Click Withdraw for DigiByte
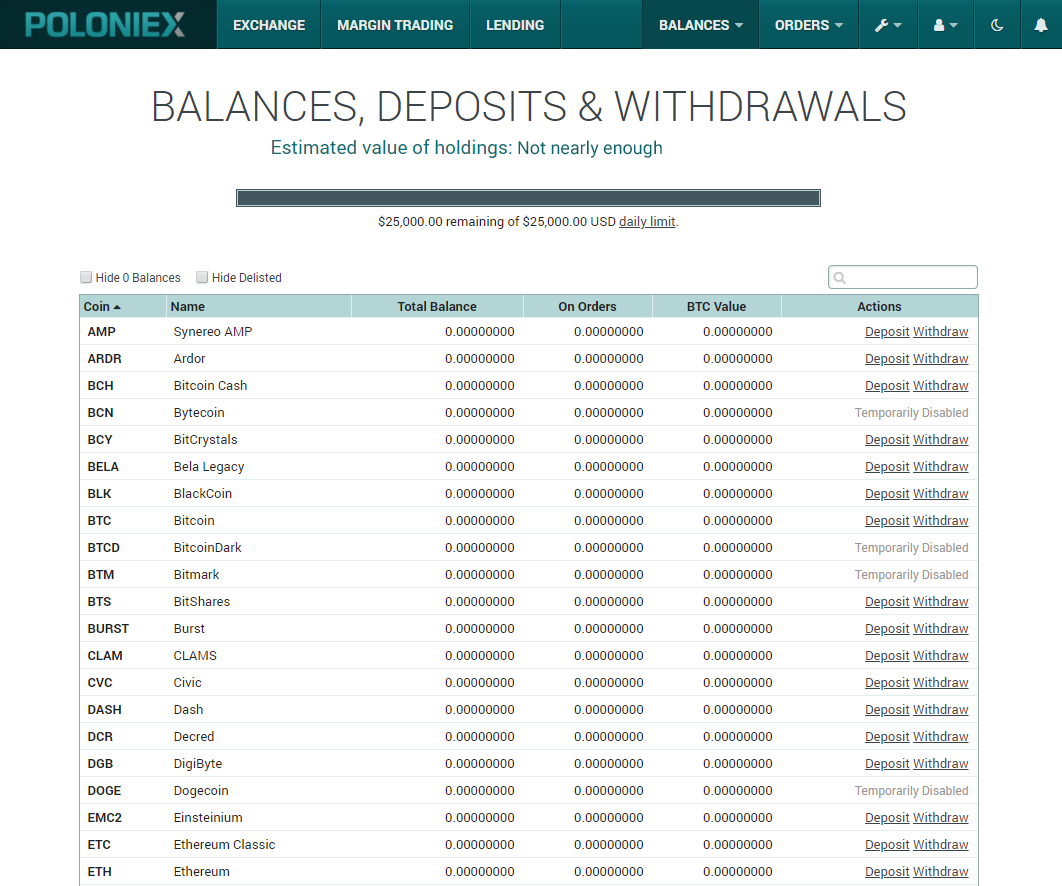This screenshot has height=886, width=1062. pyautogui.click(x=941, y=763)
